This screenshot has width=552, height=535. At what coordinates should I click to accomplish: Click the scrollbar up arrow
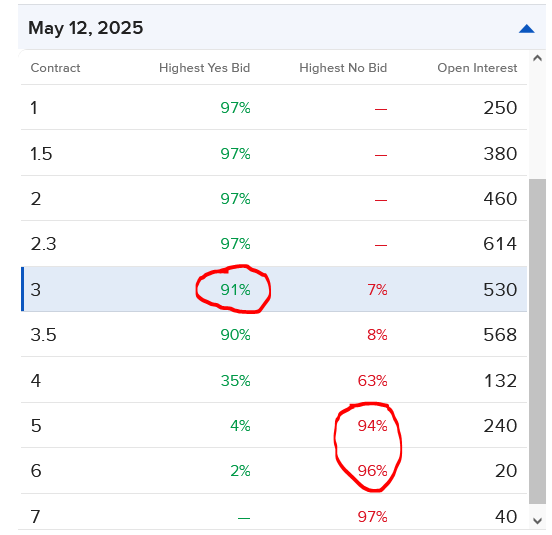(537, 58)
